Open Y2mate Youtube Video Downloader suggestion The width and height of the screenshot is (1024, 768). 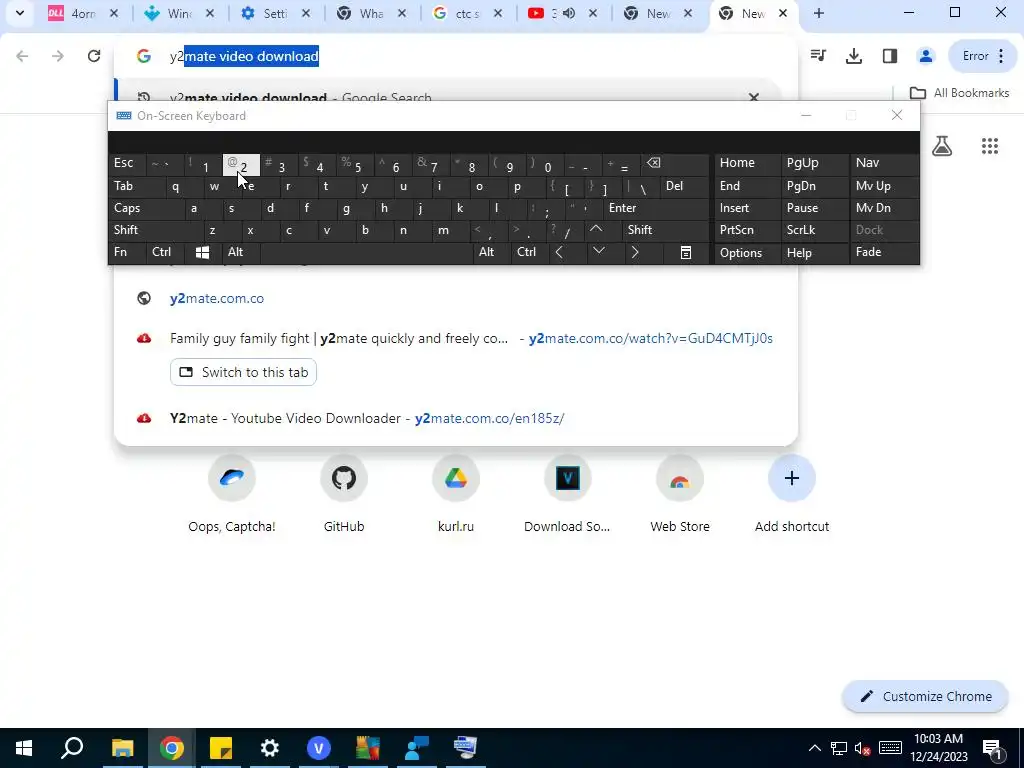coord(456,418)
